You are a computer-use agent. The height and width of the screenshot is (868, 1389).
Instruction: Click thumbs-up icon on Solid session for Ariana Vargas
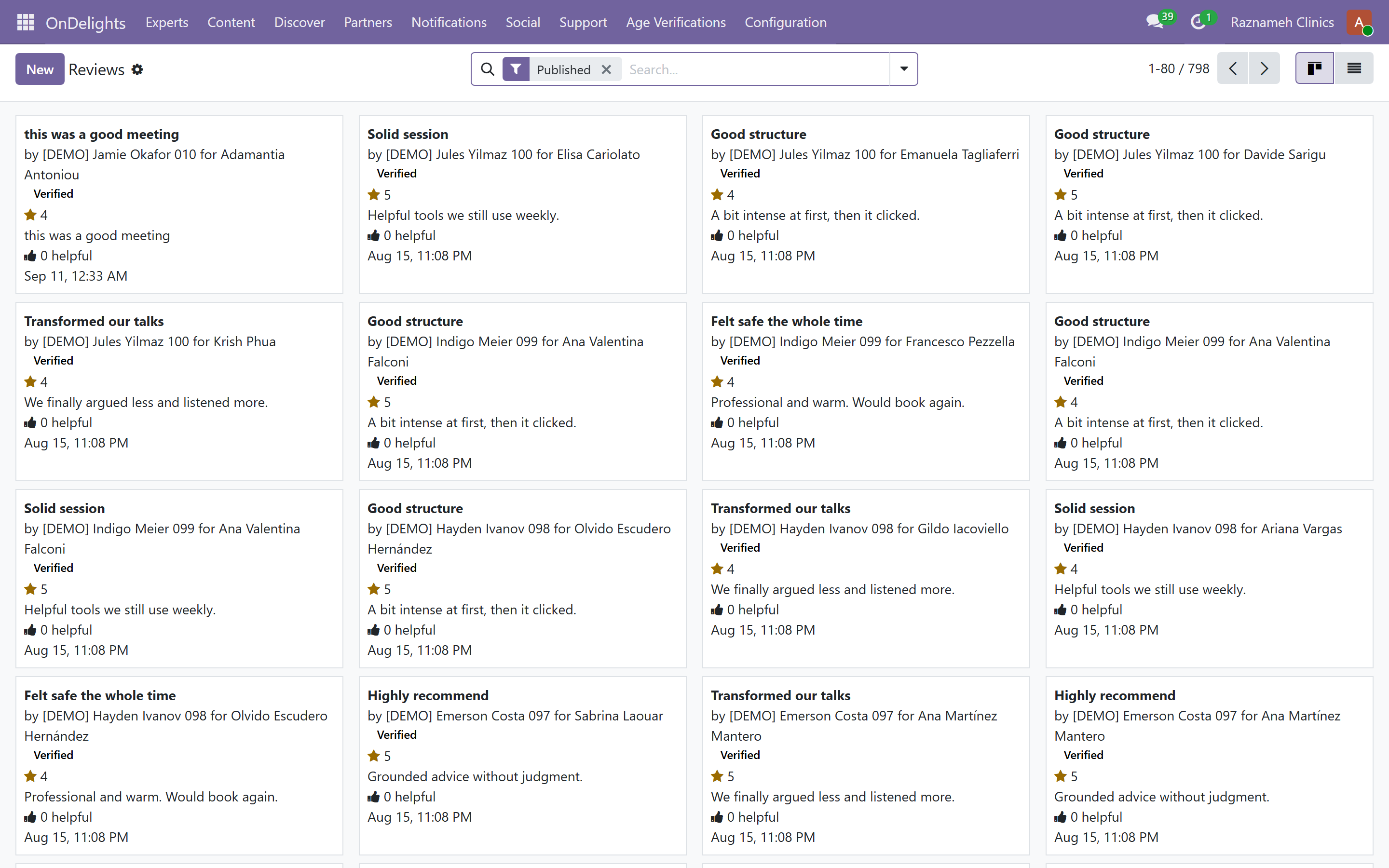(x=1060, y=610)
